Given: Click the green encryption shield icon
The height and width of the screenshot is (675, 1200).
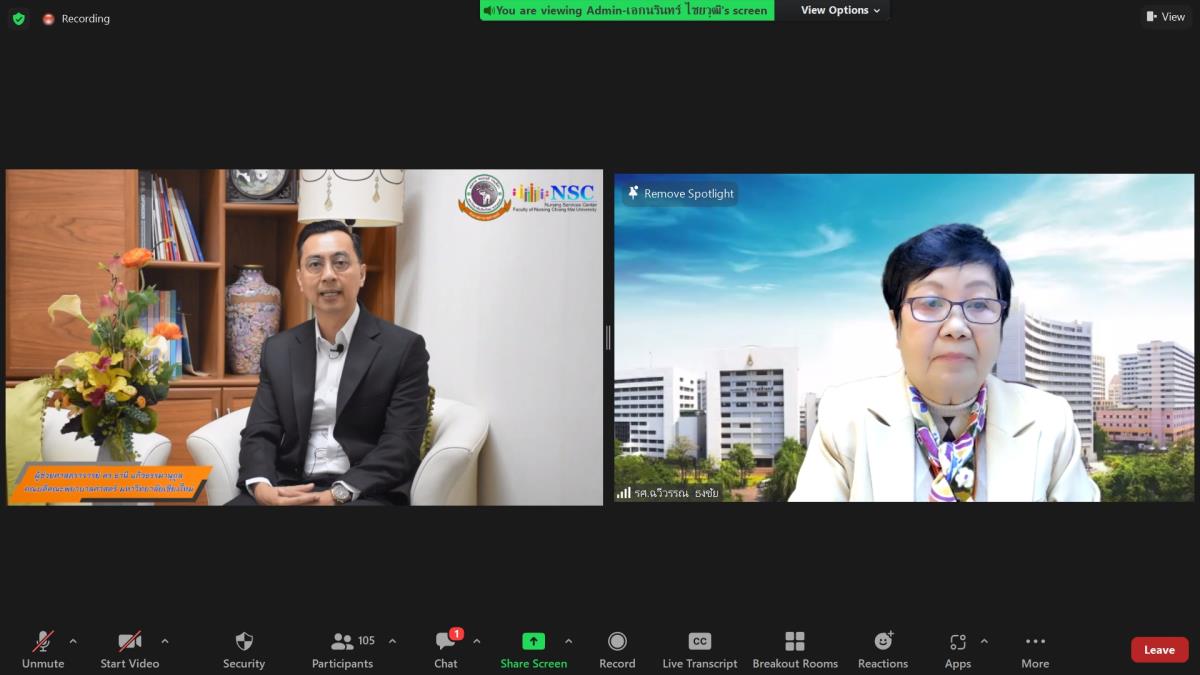Looking at the screenshot, I should [x=19, y=19].
